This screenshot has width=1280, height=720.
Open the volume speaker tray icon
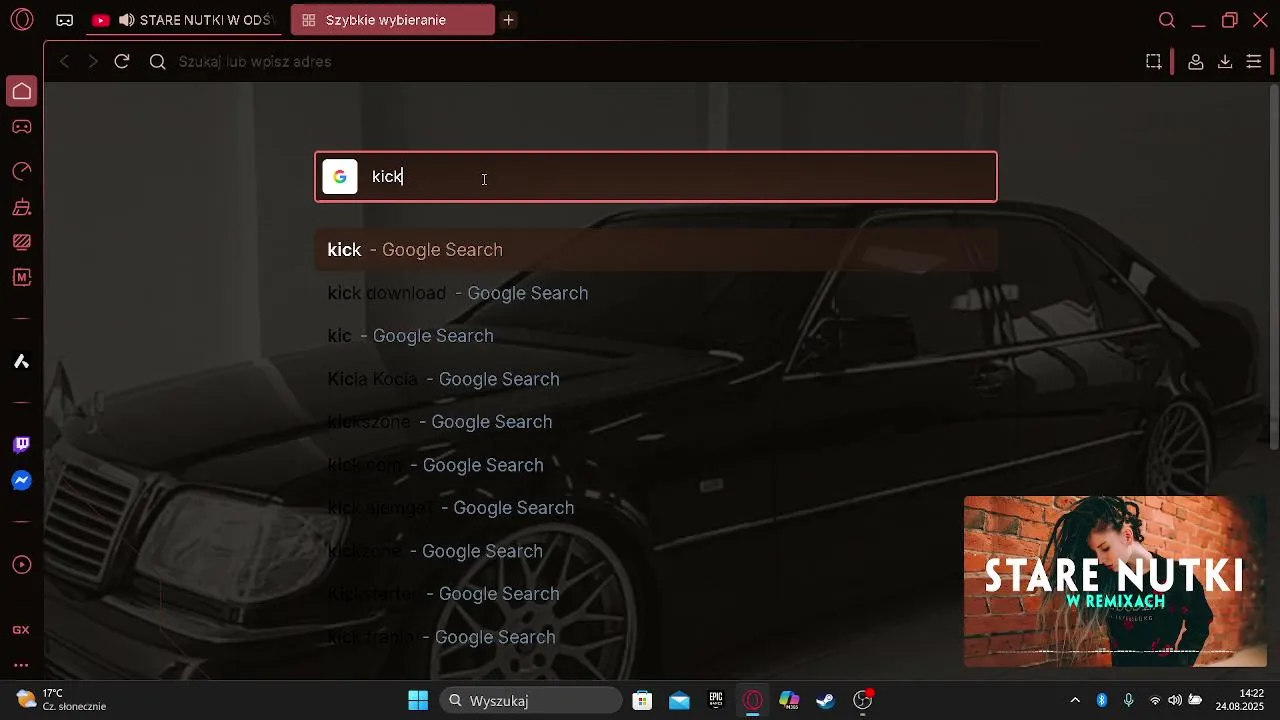click(x=1175, y=700)
